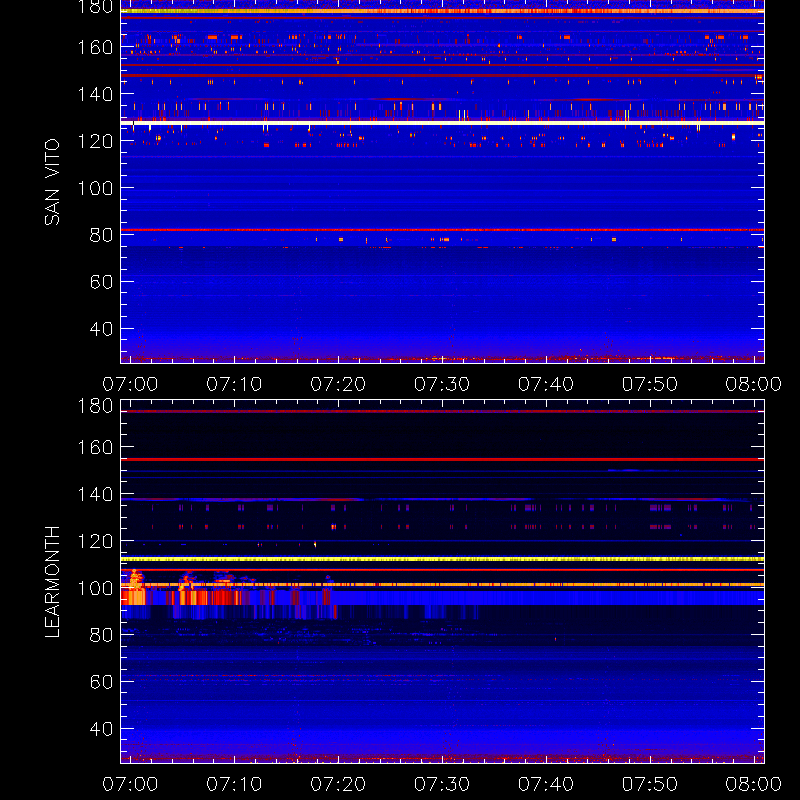Click the yellow horizontal band in Learmonth spectrogram
The height and width of the screenshot is (800, 800).
pos(442,560)
